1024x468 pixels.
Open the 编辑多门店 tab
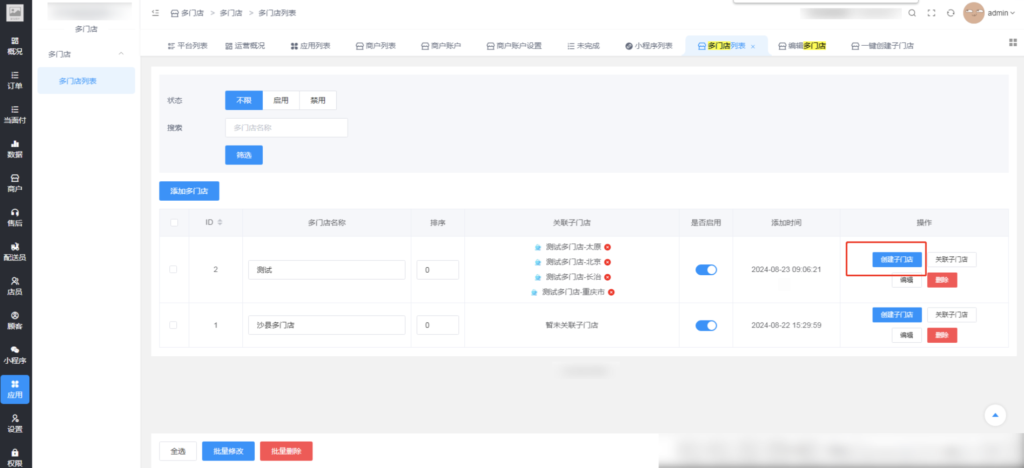tap(802, 46)
